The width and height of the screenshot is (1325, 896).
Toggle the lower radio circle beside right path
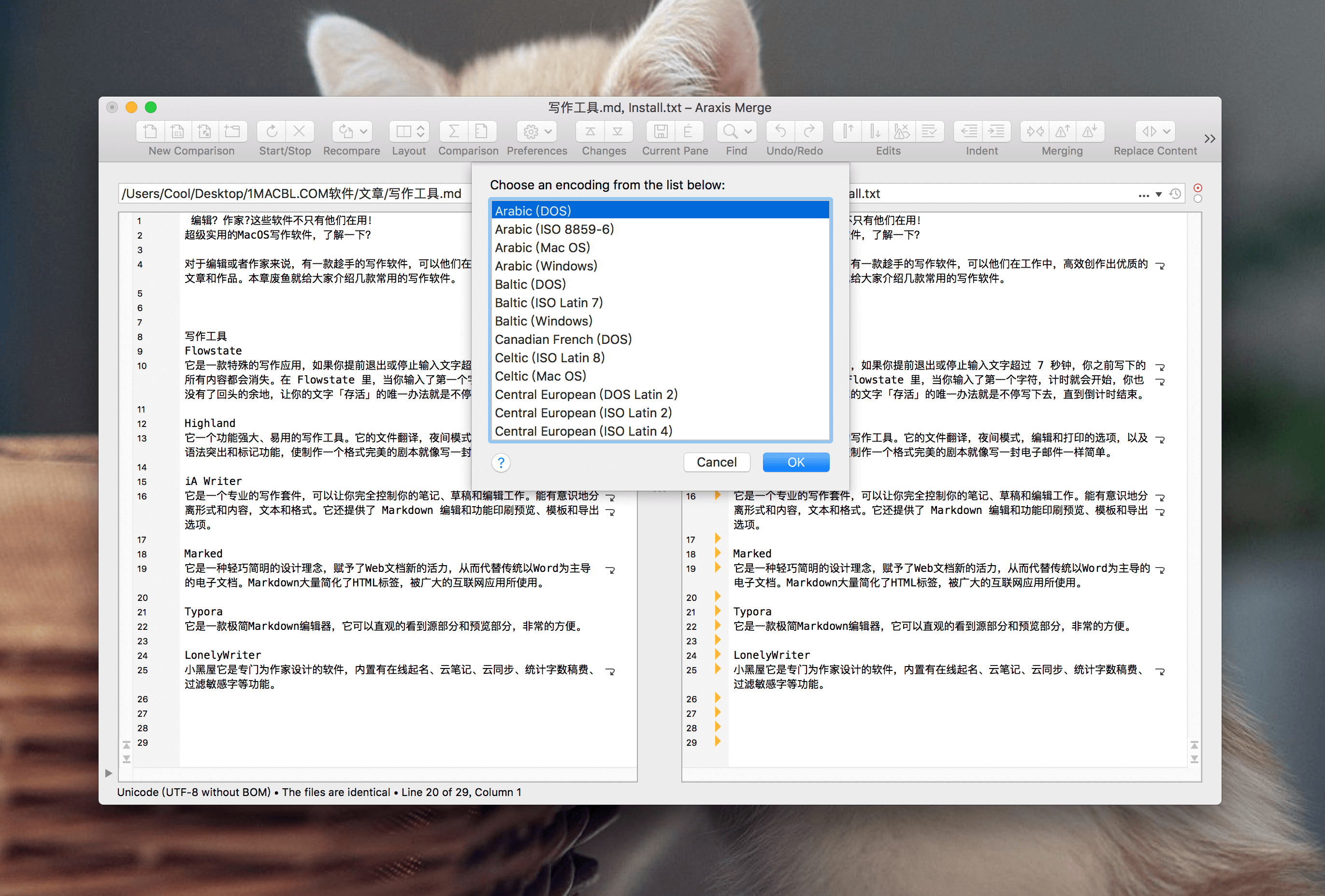(1198, 199)
